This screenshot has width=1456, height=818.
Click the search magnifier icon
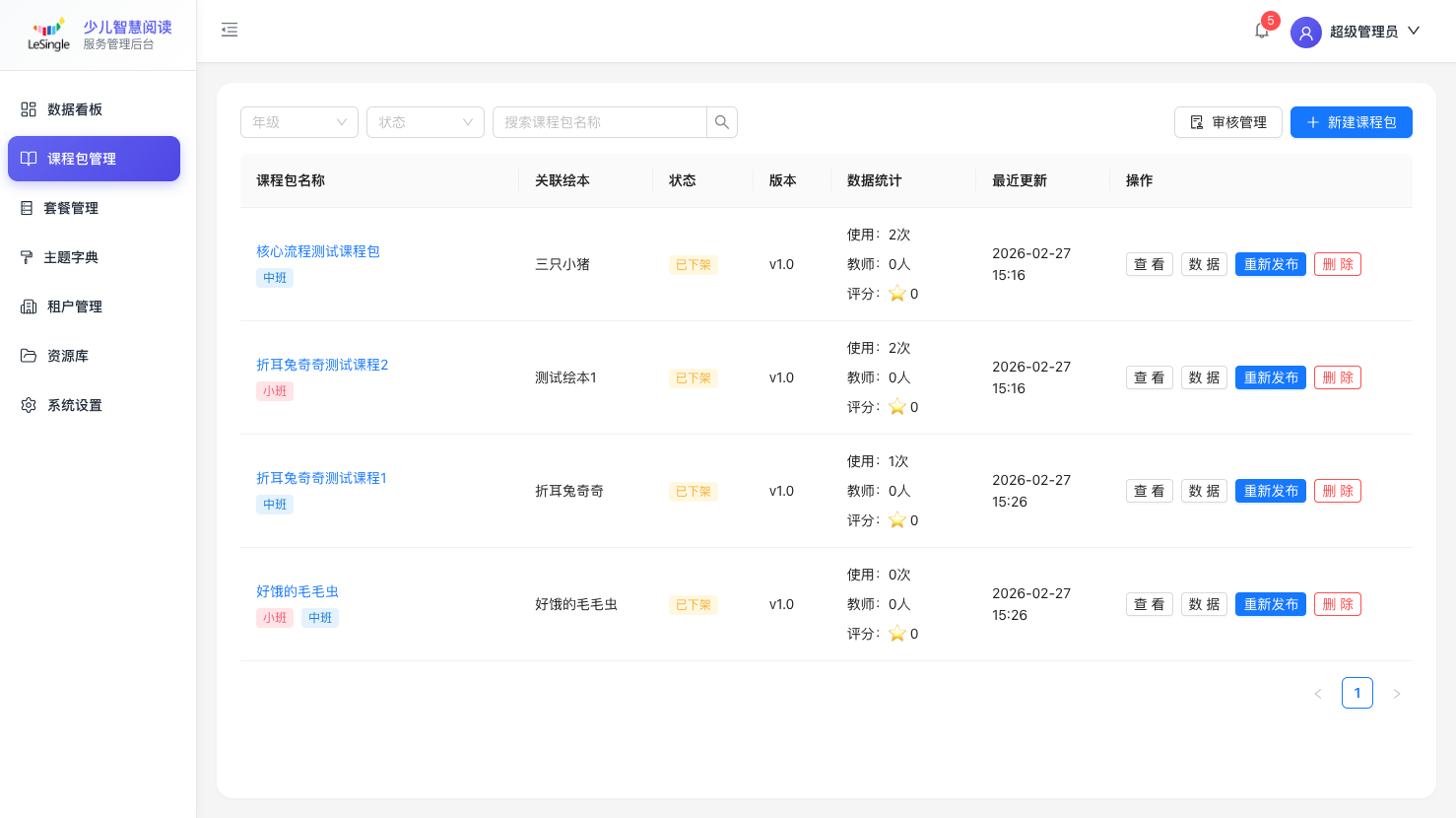[x=722, y=122]
